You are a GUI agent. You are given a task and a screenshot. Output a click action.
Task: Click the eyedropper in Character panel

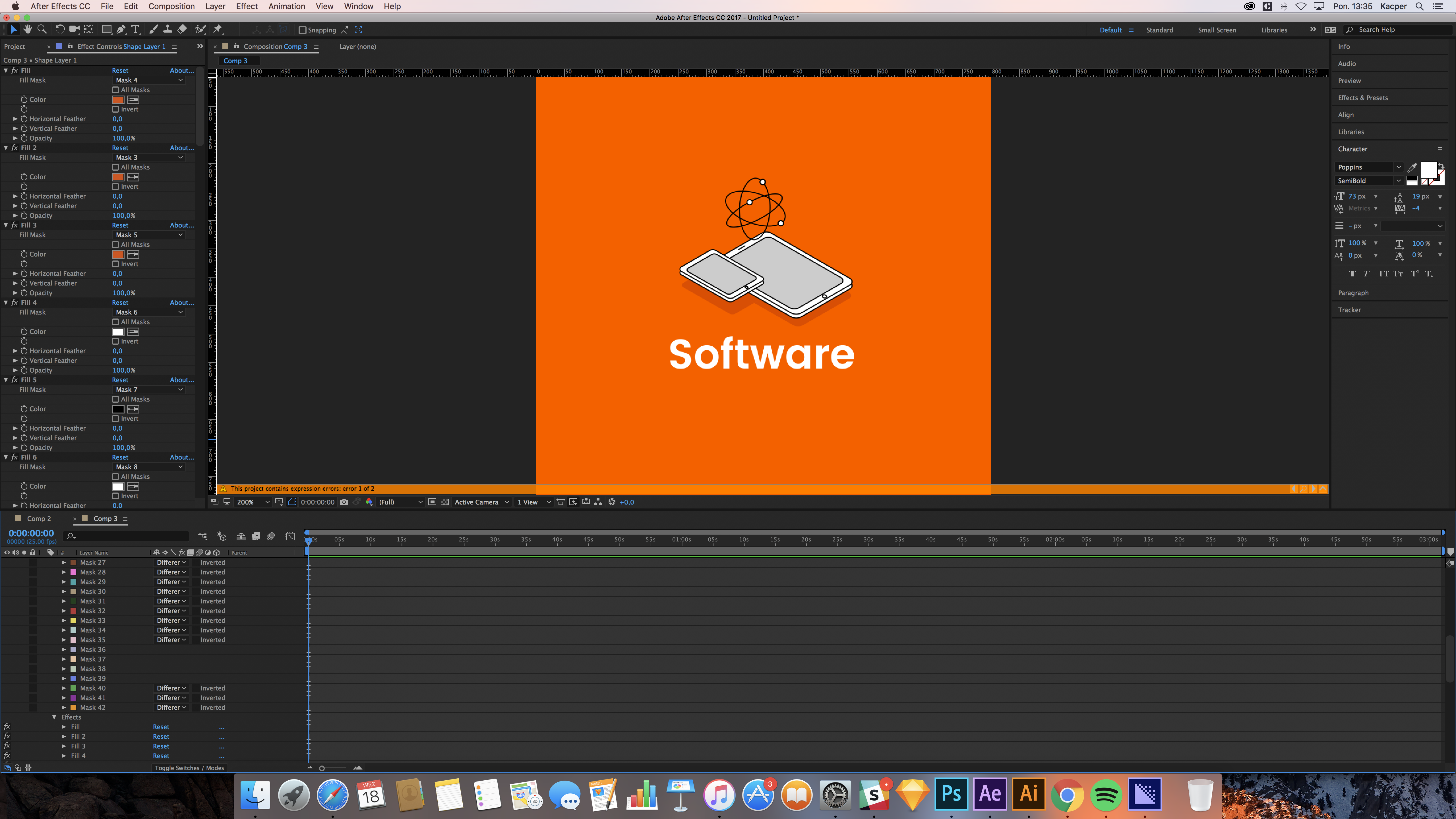coord(1412,167)
